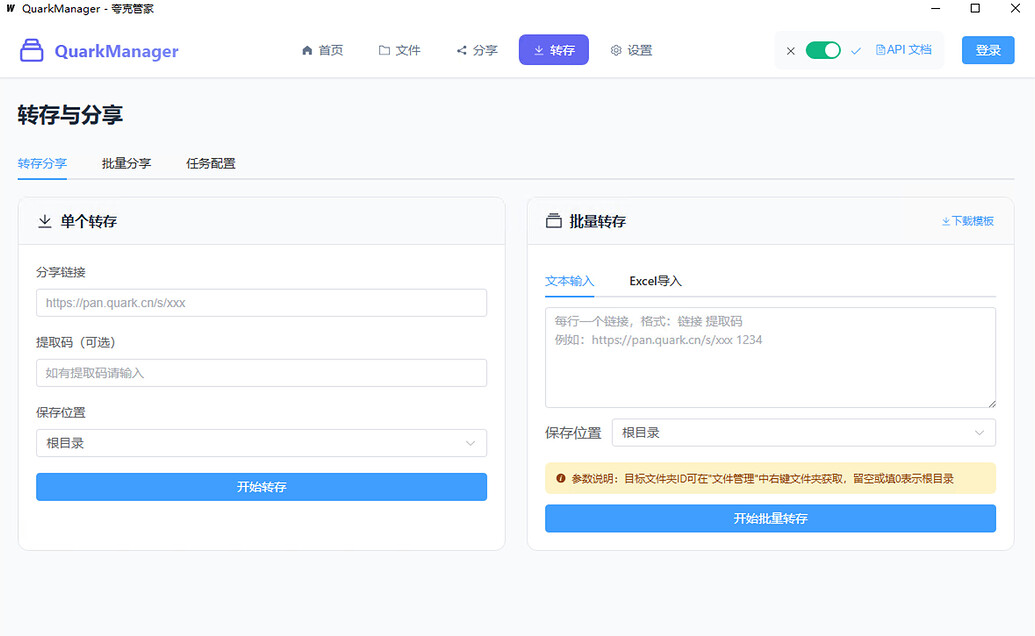Screen dimensions: 1035x636
Task: Maximize the QuarkManager window
Action: [x=975, y=9]
